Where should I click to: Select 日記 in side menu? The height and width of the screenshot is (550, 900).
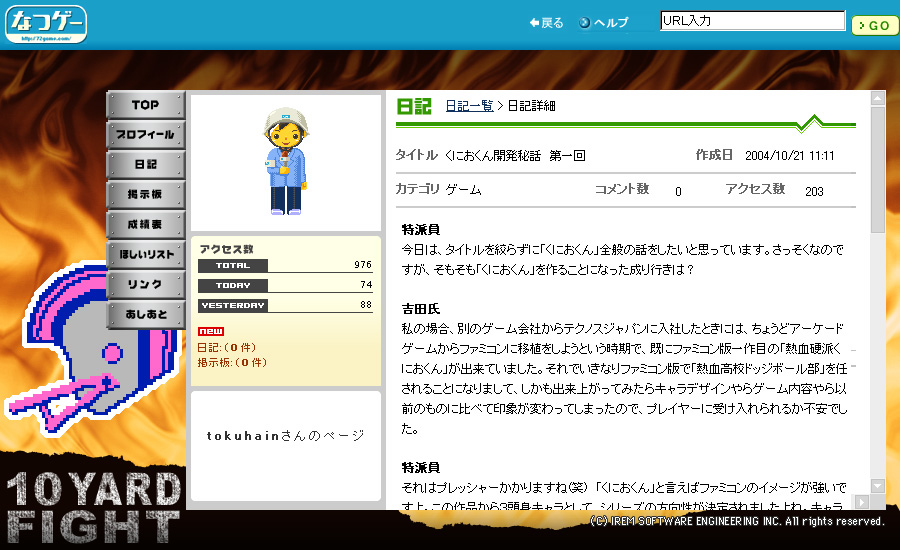coord(146,165)
